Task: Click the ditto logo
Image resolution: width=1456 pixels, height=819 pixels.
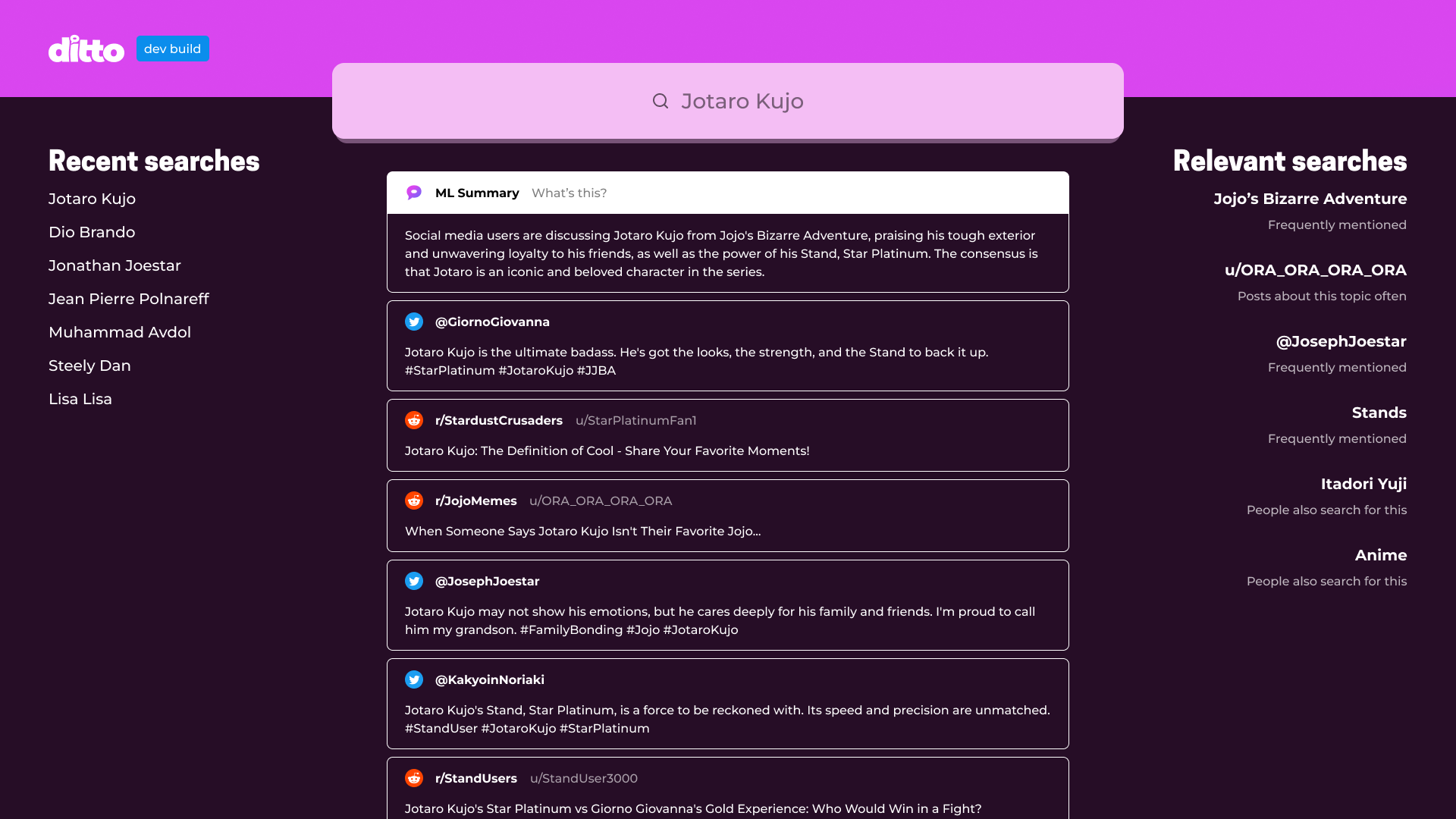Action: point(86,49)
